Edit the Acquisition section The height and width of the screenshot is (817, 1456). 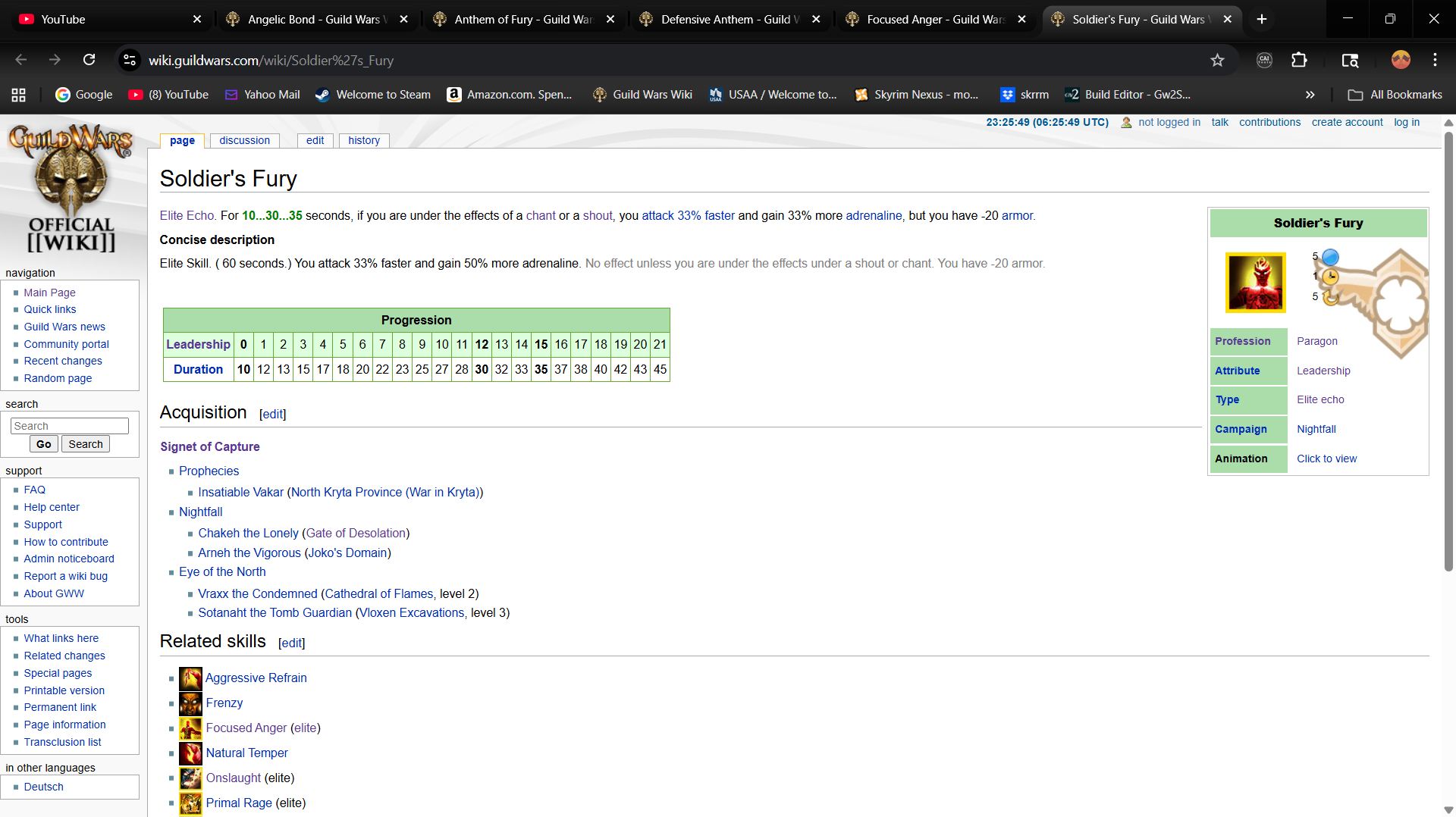click(272, 415)
